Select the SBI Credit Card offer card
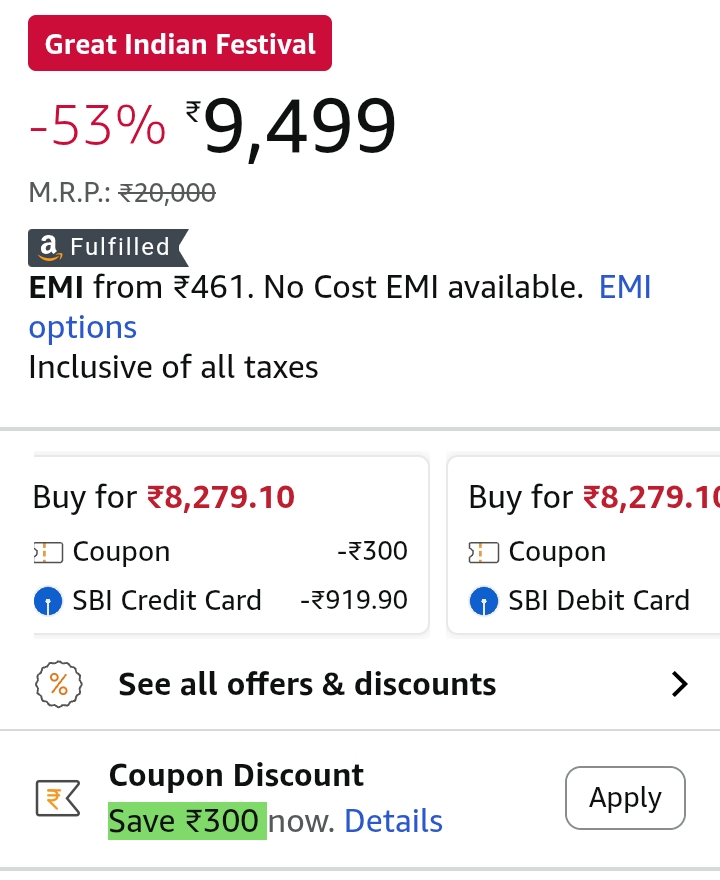 click(x=230, y=546)
